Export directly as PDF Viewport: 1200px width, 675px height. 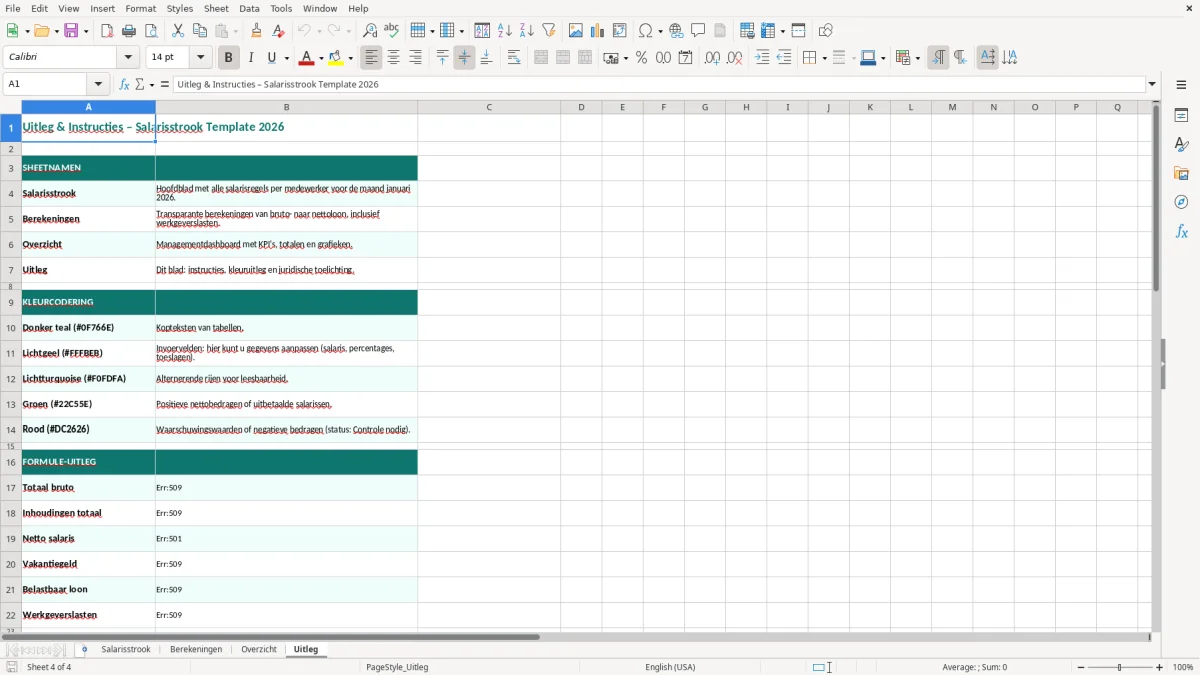pos(107,31)
